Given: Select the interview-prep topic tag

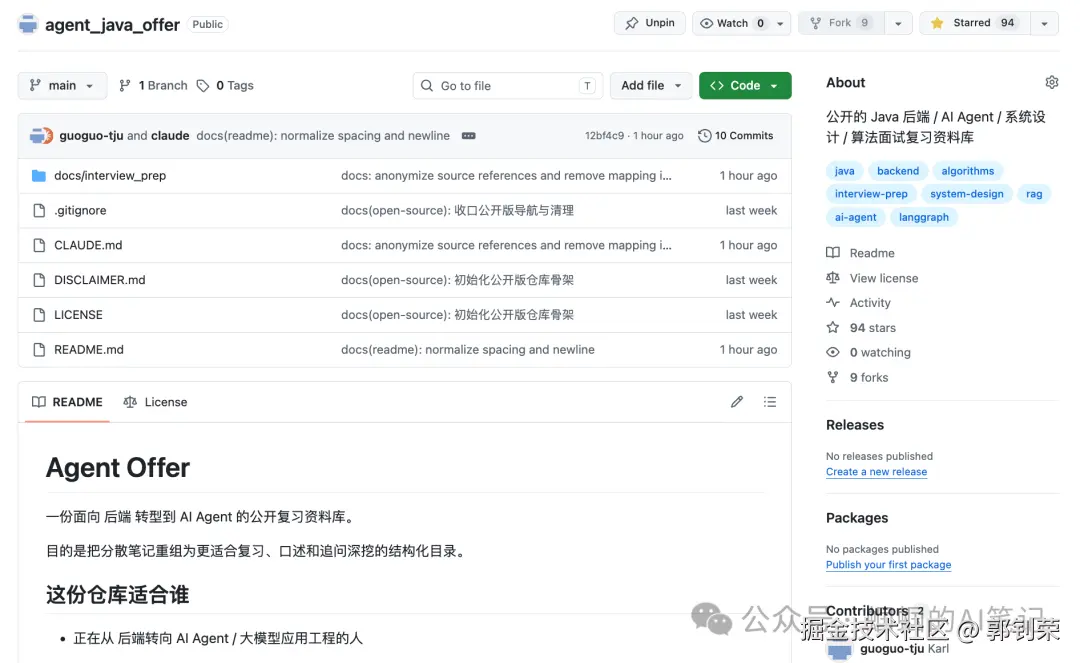Looking at the screenshot, I should click(871, 194).
